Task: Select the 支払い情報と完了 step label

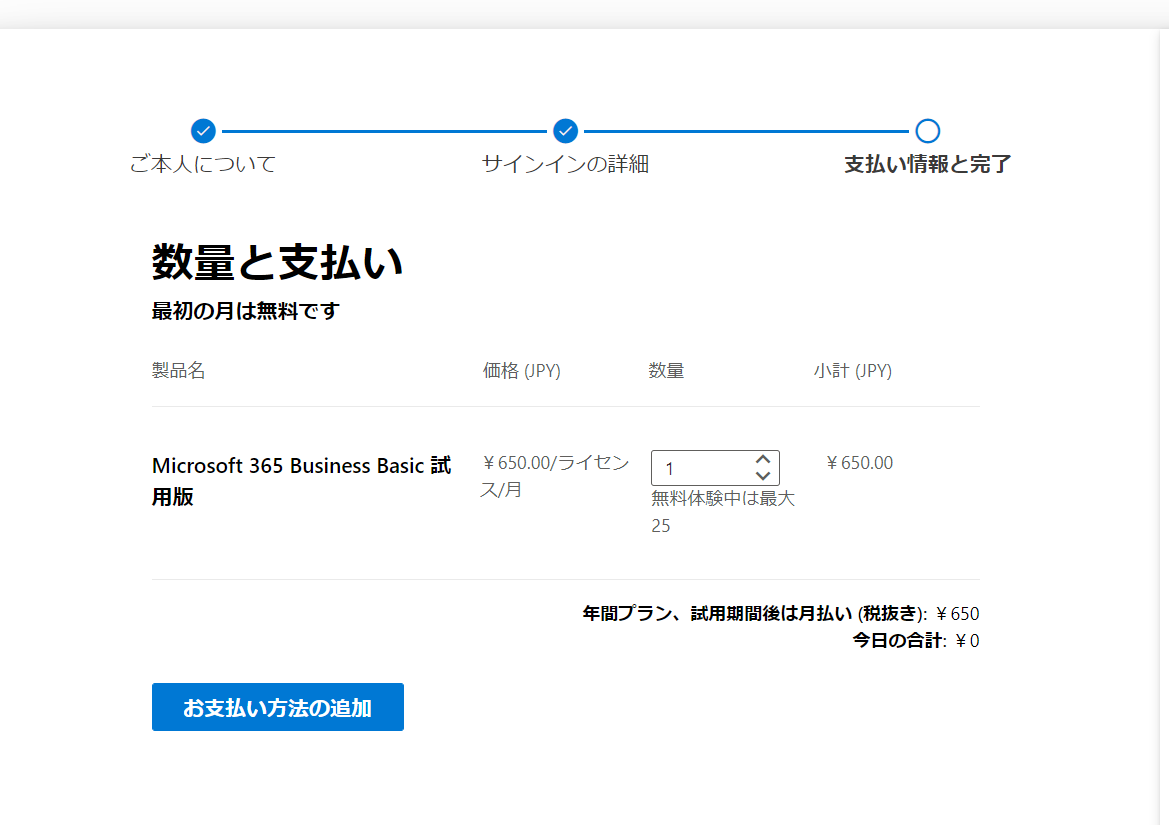Action: pyautogui.click(x=927, y=164)
